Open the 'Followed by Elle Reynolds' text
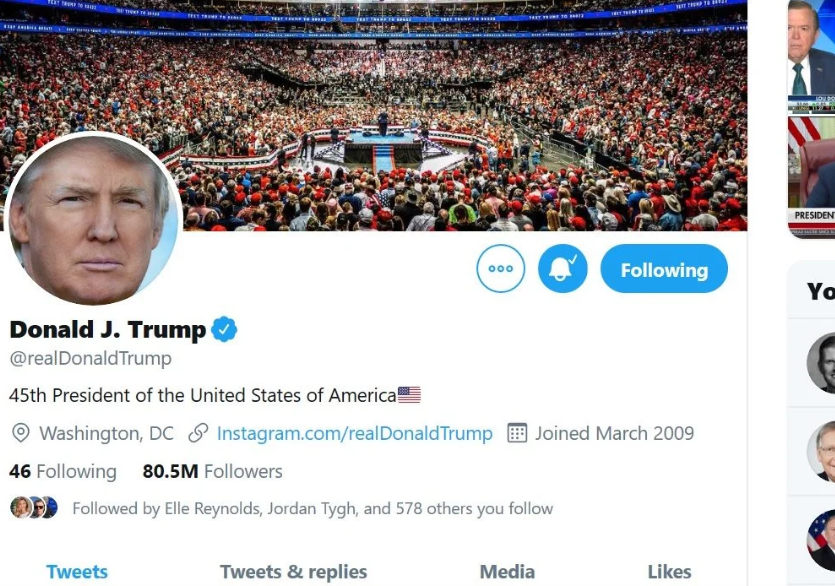The height and width of the screenshot is (586, 835). click(312, 508)
